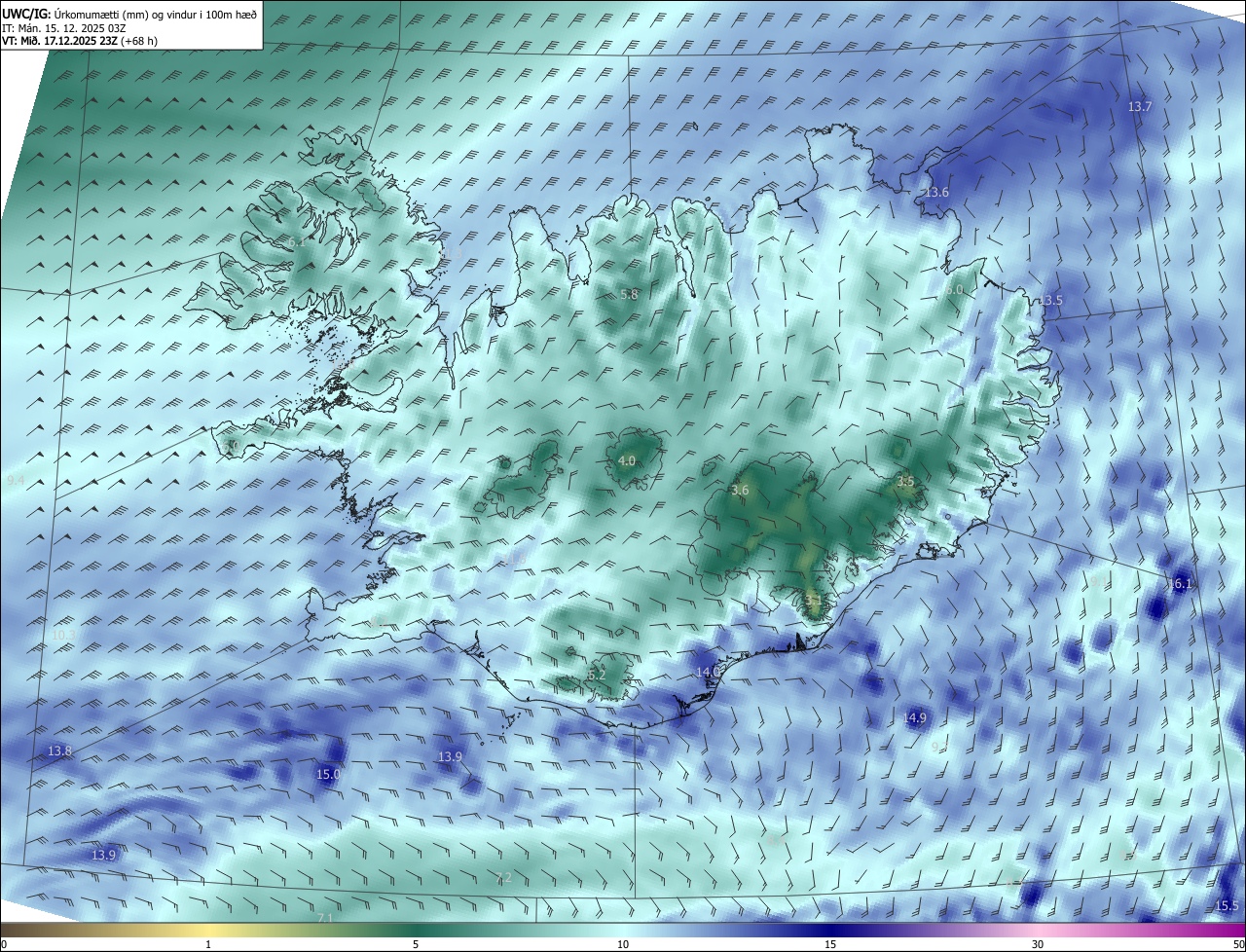1246x952 pixels.
Task: Click the 9.4 value label on the map
Action: pos(16,481)
